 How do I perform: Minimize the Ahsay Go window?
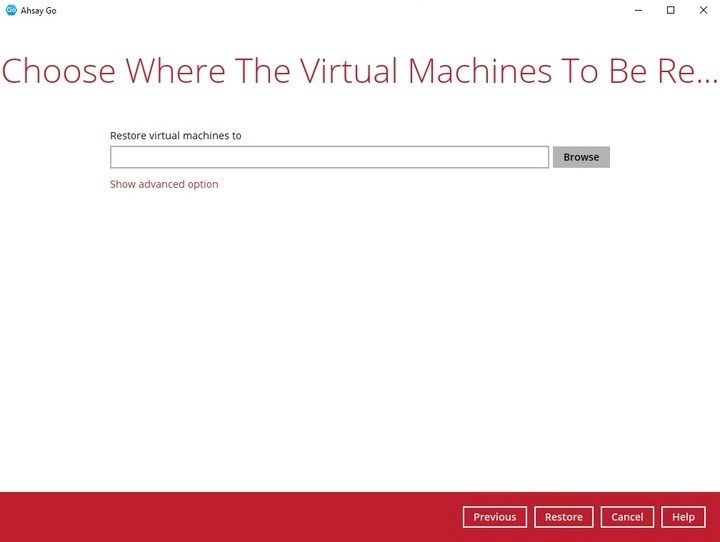tap(638, 10)
